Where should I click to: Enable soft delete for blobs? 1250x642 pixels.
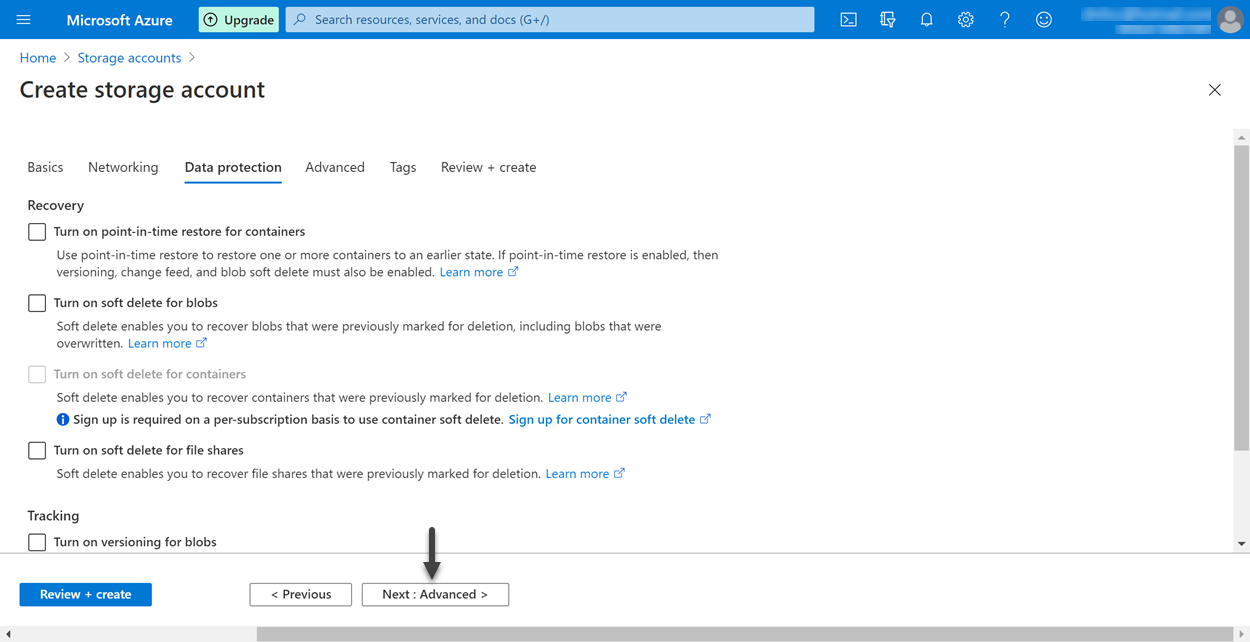37,303
